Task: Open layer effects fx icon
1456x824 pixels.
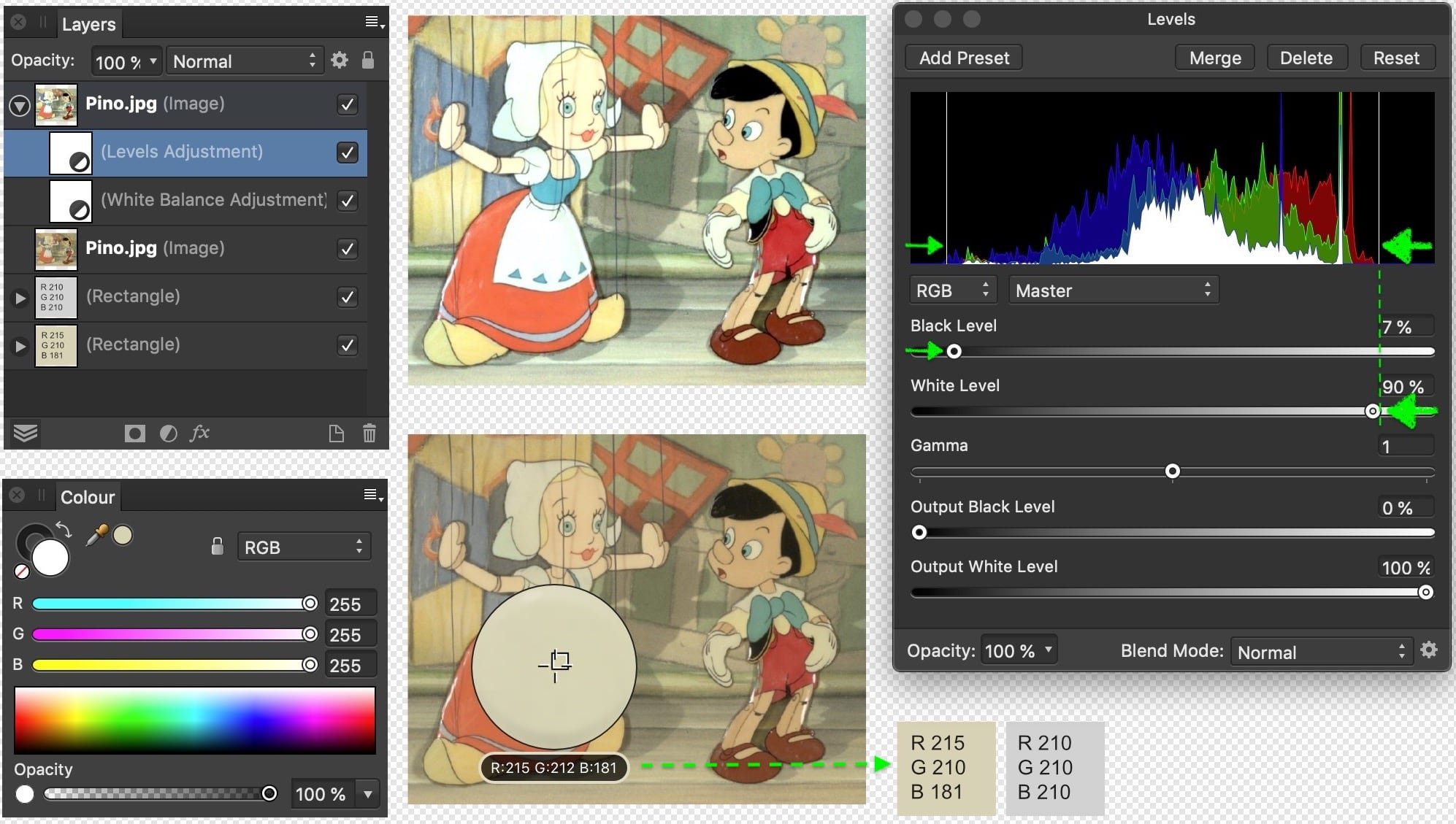Action: (x=199, y=433)
